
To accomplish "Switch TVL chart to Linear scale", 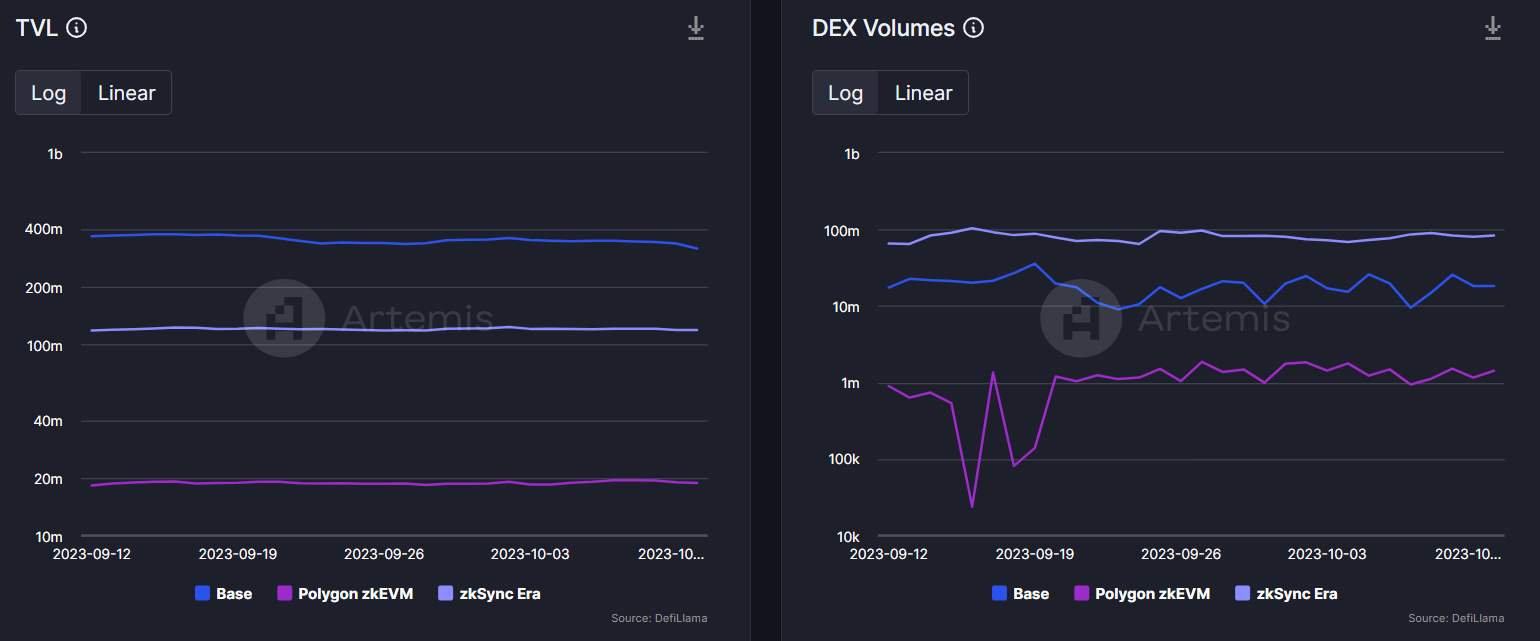I will pyautogui.click(x=126, y=93).
